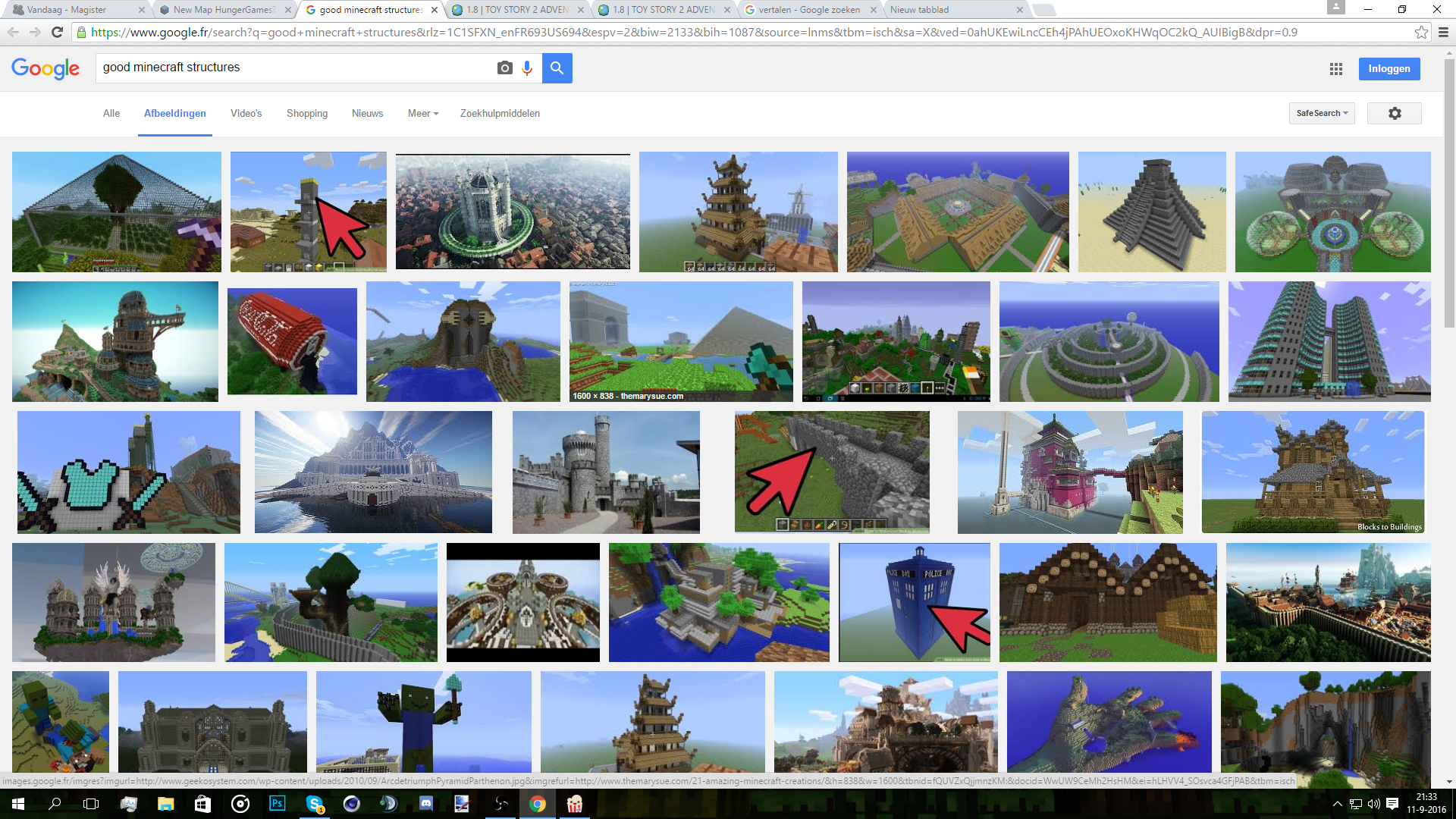Screen dimensions: 1456x819
Task: Reload the page with the refresh icon
Action: click(x=57, y=32)
